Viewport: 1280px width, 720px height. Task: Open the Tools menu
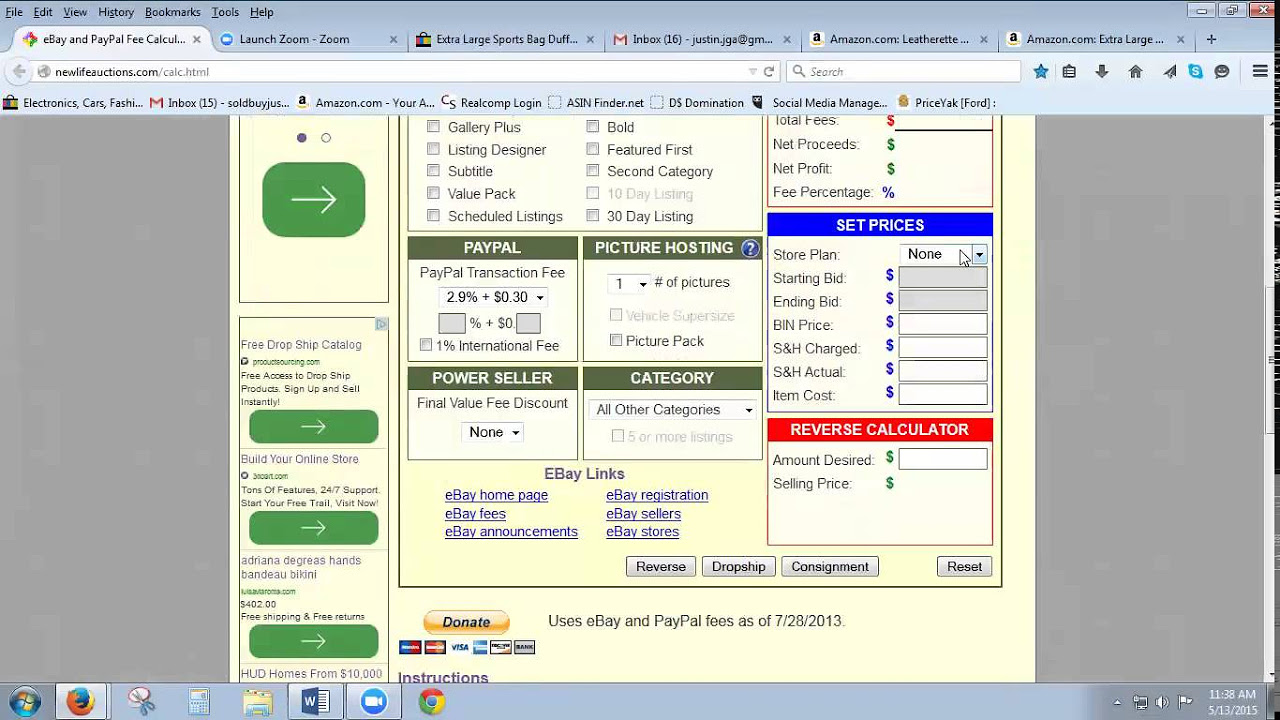[x=225, y=12]
